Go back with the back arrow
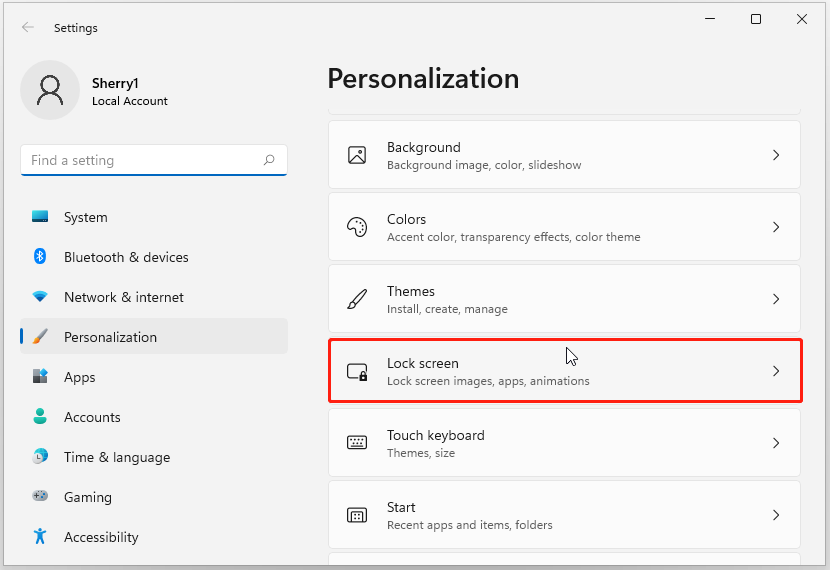The width and height of the screenshot is (830, 570). coord(28,28)
